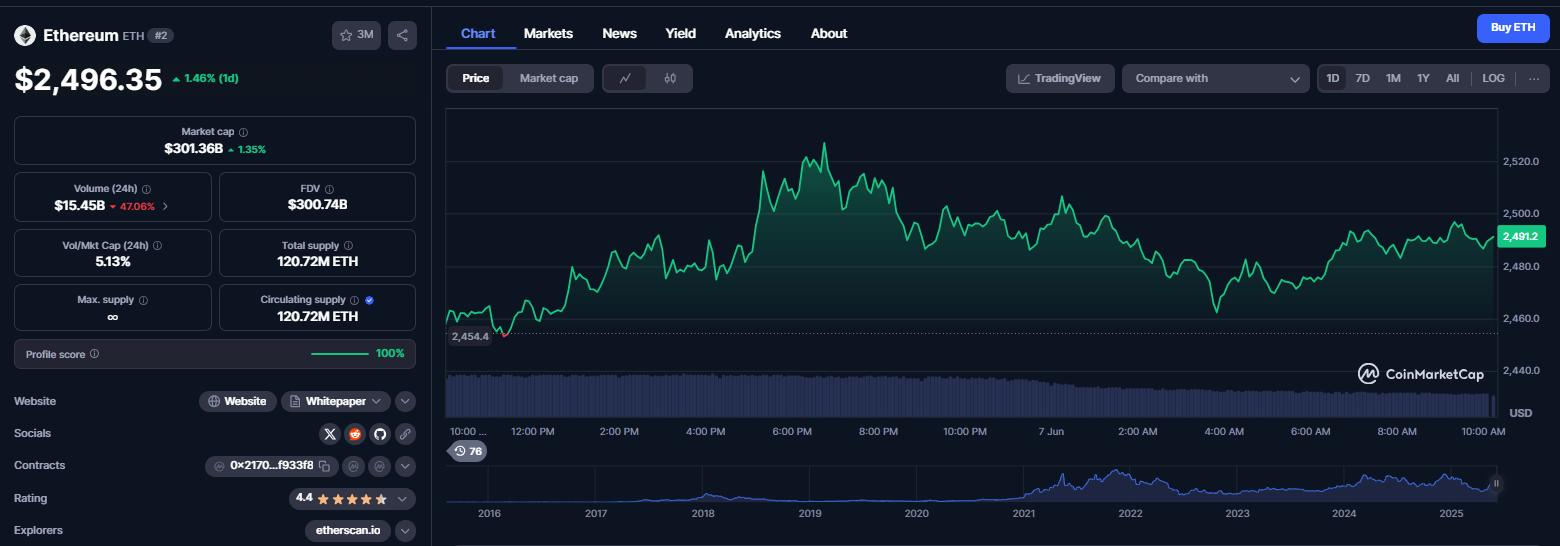This screenshot has height=546, width=1560.
Task: Open the About tab
Action: [829, 33]
